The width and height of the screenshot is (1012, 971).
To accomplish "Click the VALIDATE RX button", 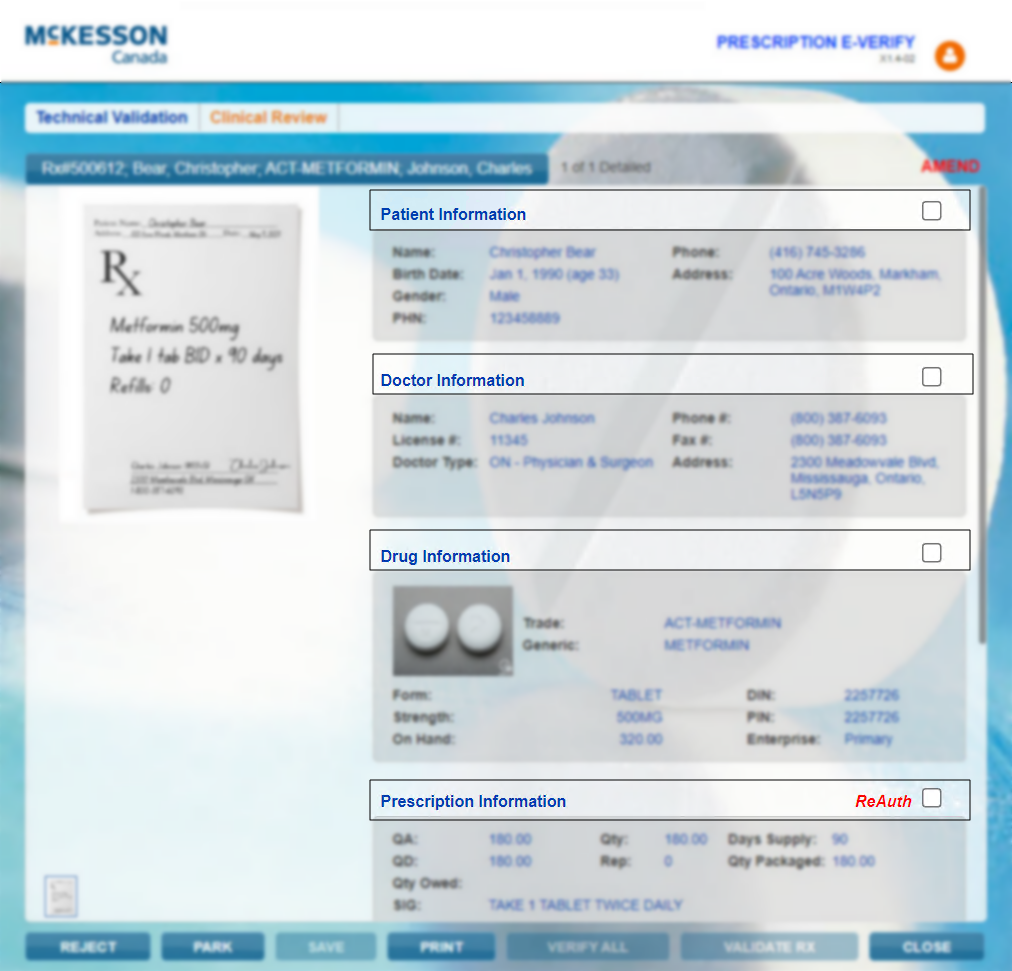I will 769,946.
